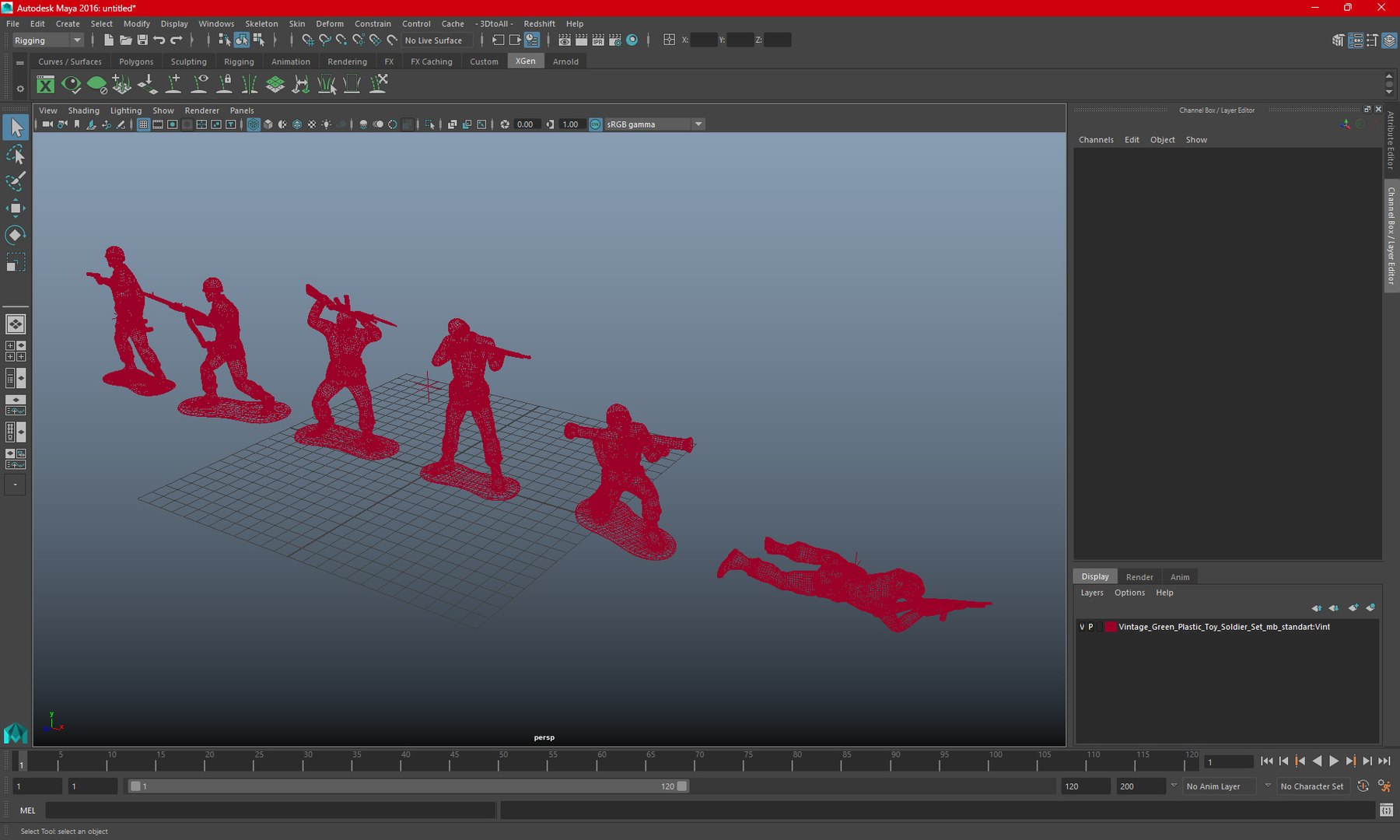This screenshot has height=840, width=1400.
Task: Toggle select by object type mode
Action: pyautogui.click(x=241, y=40)
